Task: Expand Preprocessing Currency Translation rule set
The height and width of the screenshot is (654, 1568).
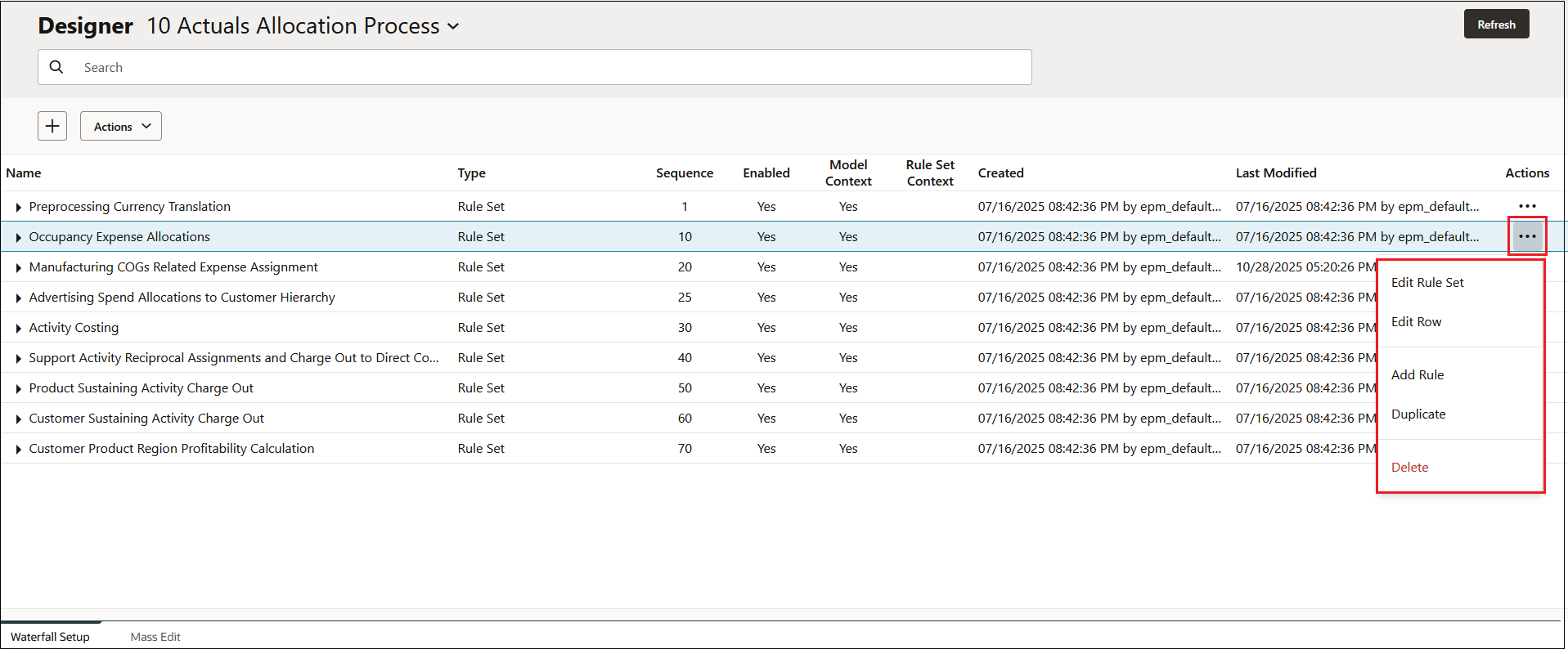Action: click(x=18, y=207)
